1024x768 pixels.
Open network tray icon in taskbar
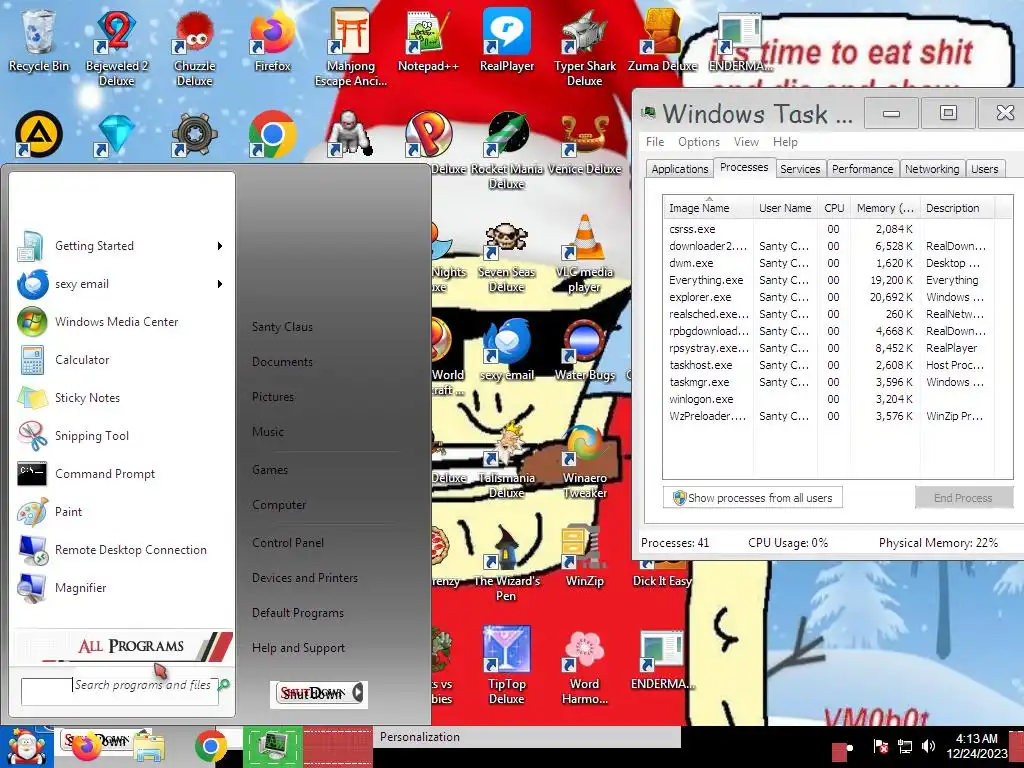[x=904, y=746]
